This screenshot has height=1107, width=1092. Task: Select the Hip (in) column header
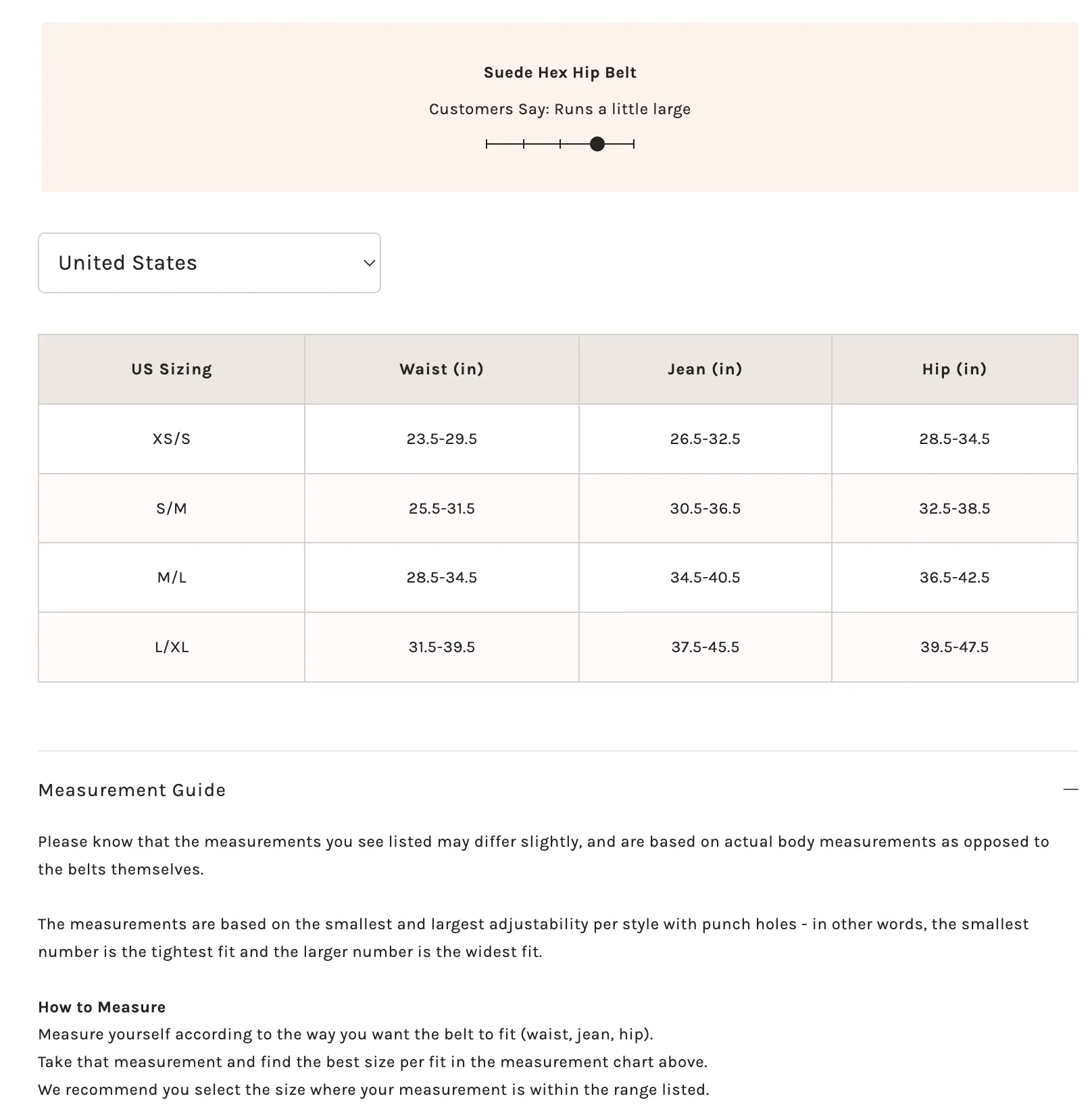tap(955, 369)
